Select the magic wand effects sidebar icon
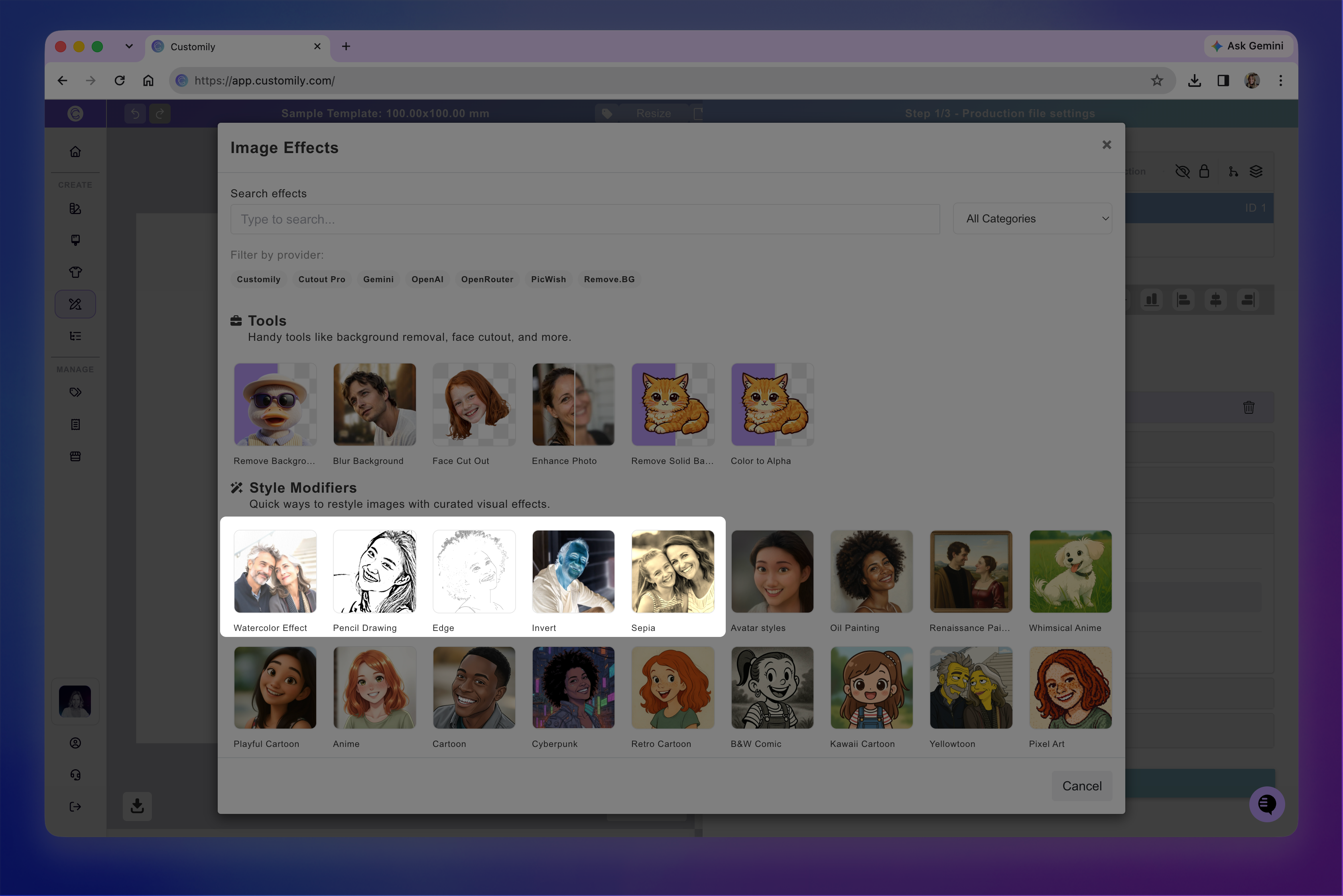Viewport: 1343px width, 896px height. [x=75, y=304]
